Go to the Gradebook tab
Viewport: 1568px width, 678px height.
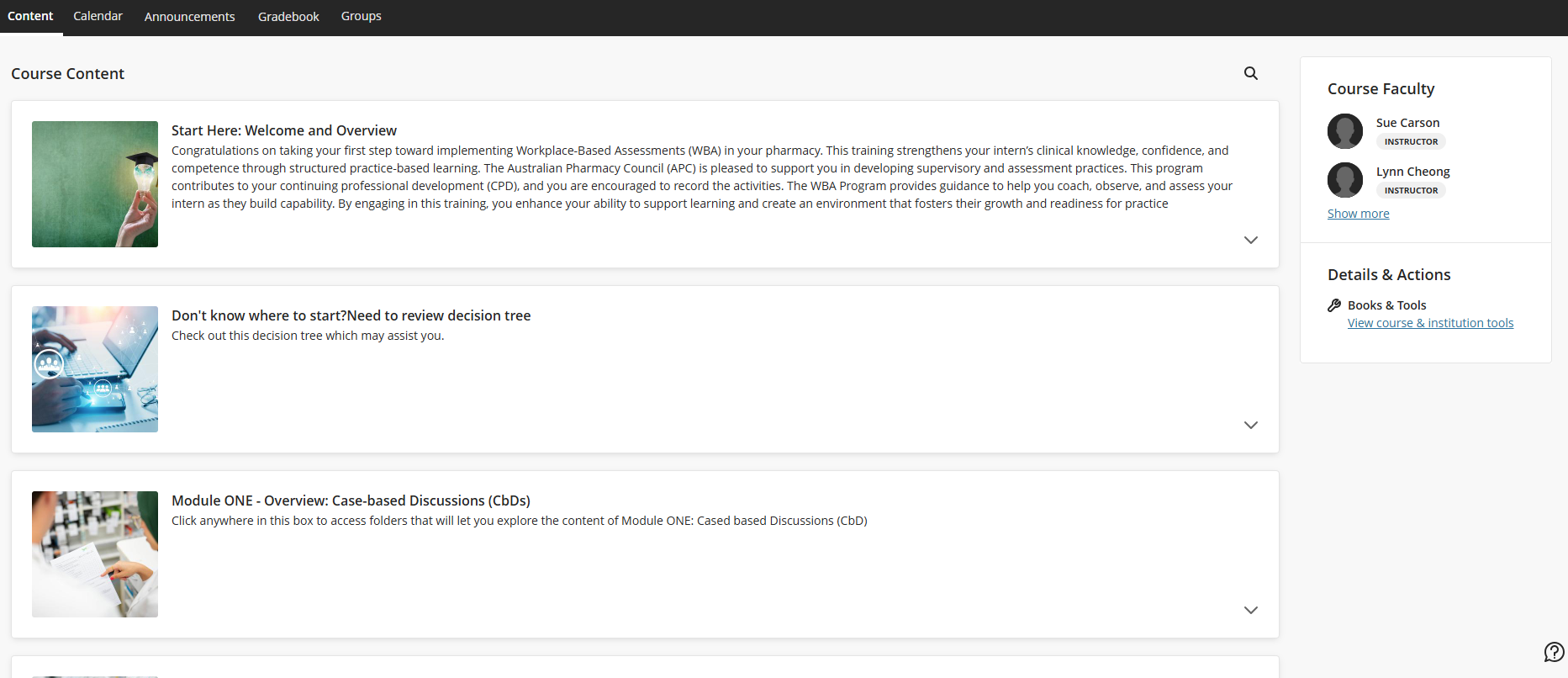click(x=288, y=17)
